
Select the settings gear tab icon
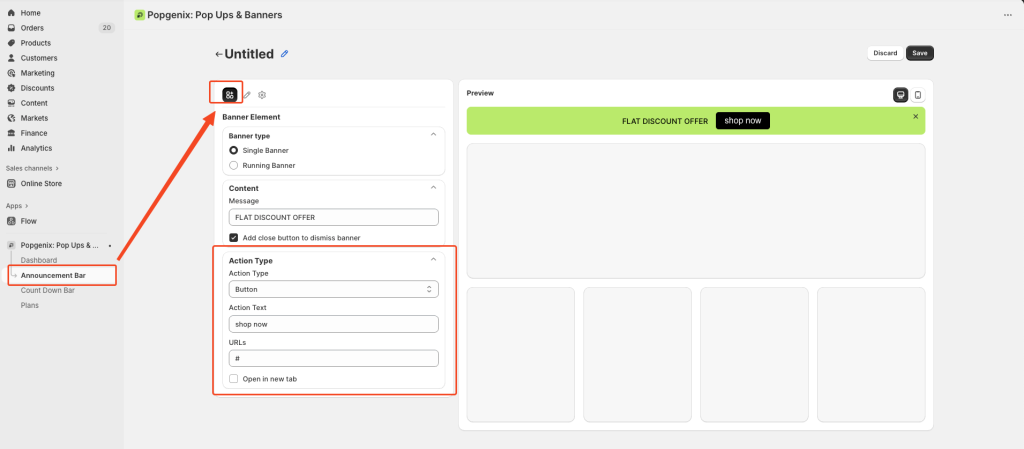tap(262, 95)
